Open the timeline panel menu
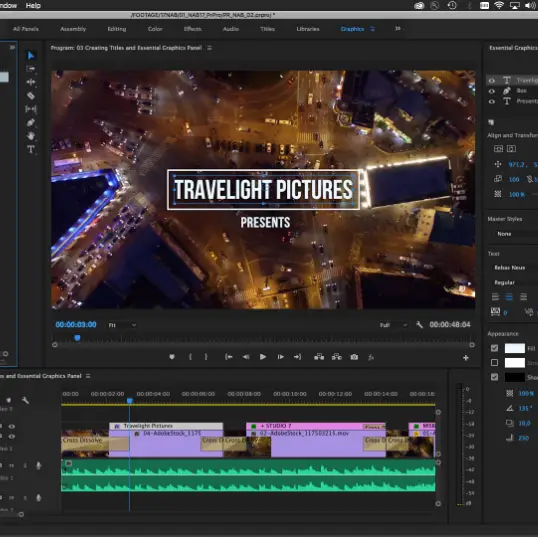Viewport: 538px width, 538px height. [88, 376]
